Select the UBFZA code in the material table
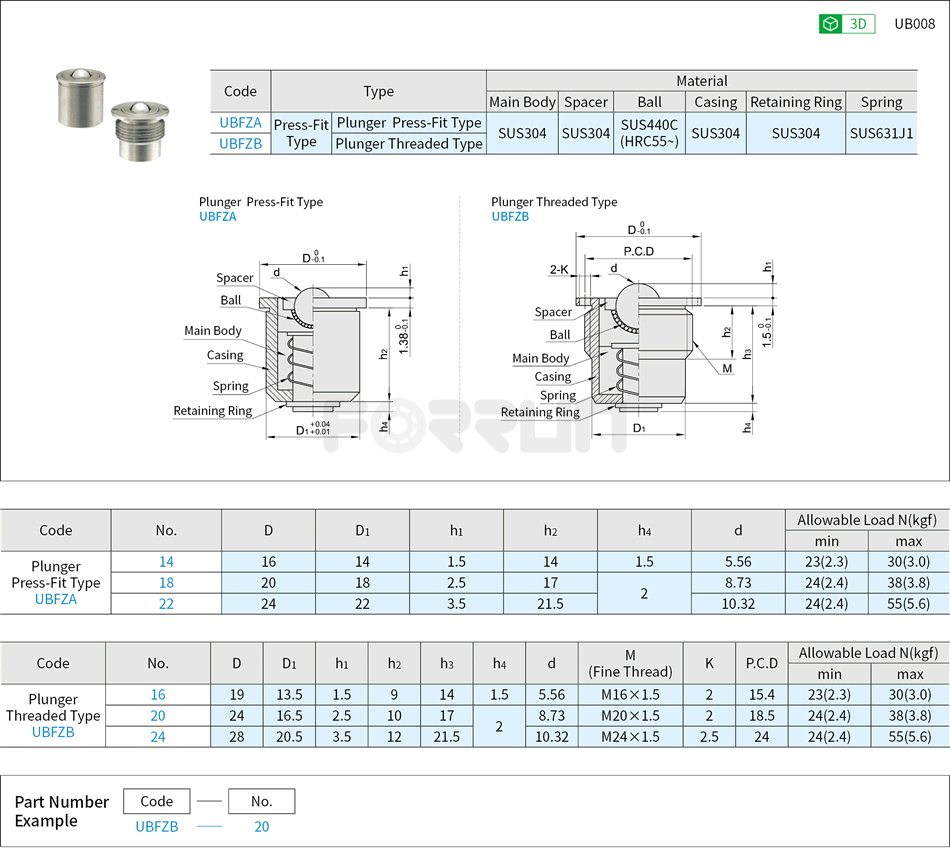950x852 pixels. [x=240, y=122]
